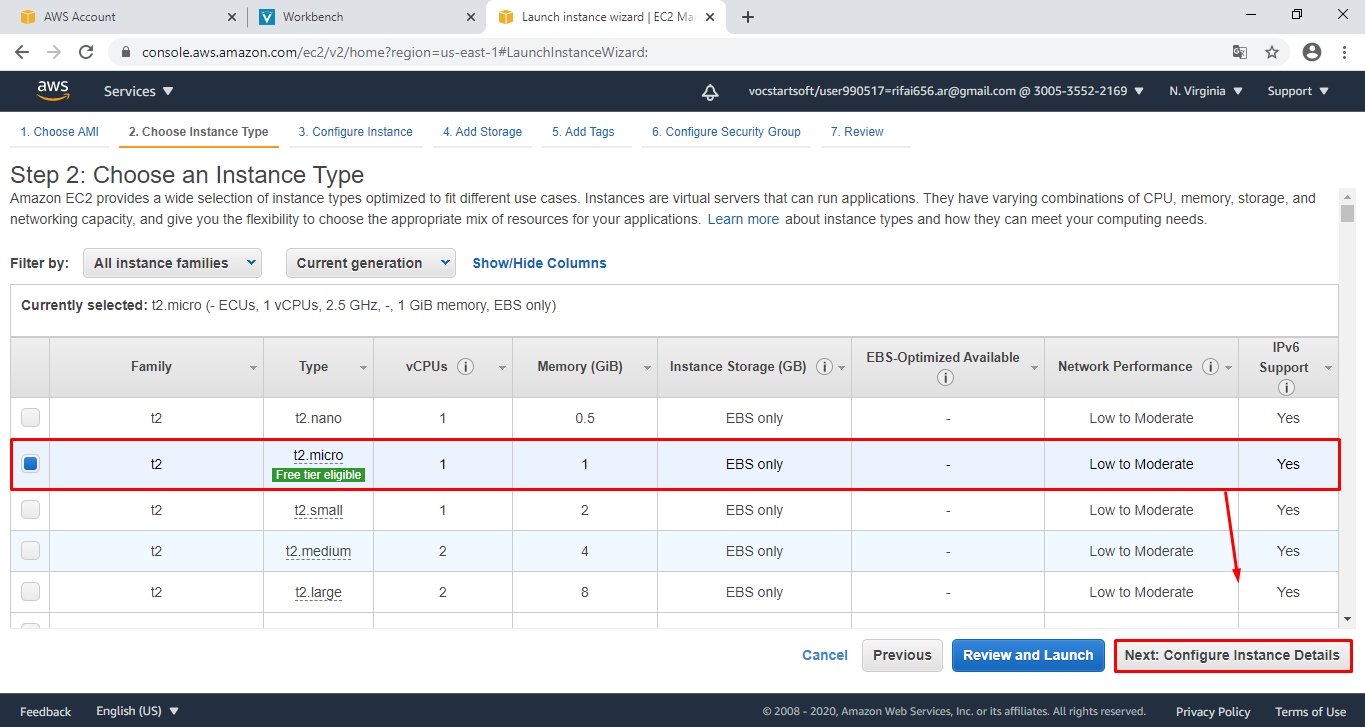Open the N. Virginia region dropdown
This screenshot has height=727, width=1365.
pyautogui.click(x=1206, y=91)
